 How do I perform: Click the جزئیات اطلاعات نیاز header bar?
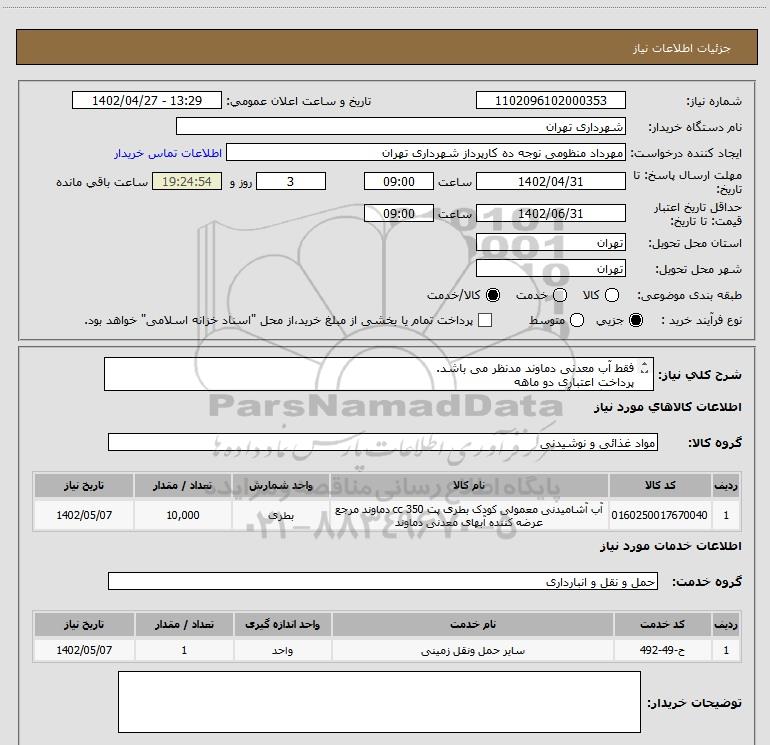tap(387, 47)
